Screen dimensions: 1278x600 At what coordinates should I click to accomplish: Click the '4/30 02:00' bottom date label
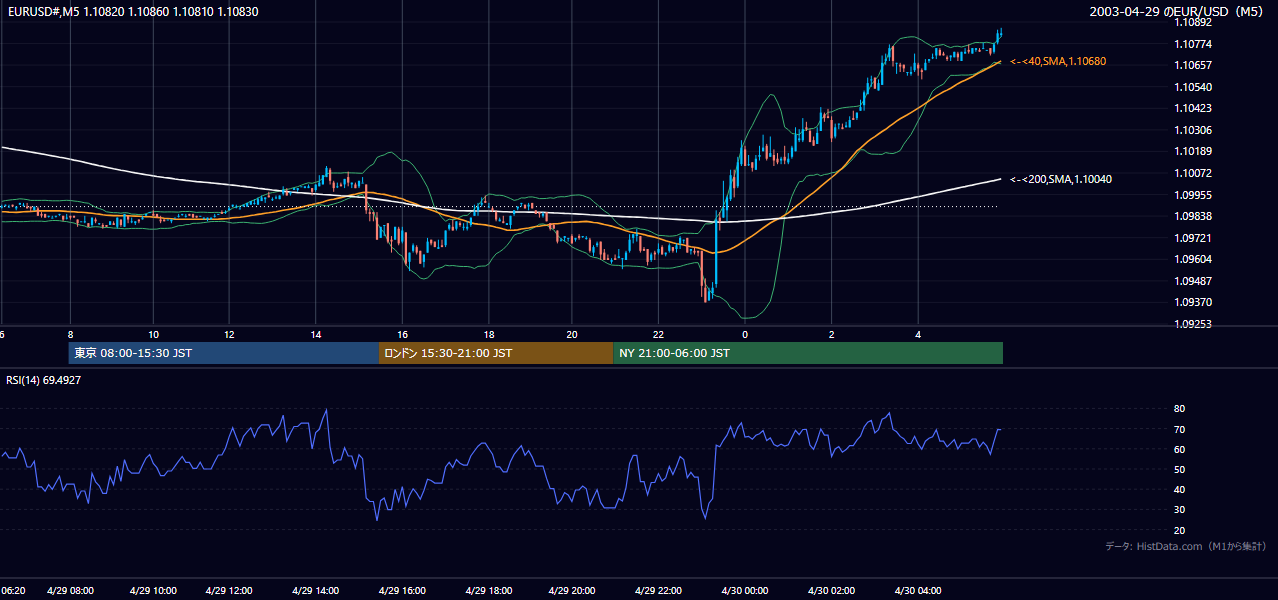point(832,590)
